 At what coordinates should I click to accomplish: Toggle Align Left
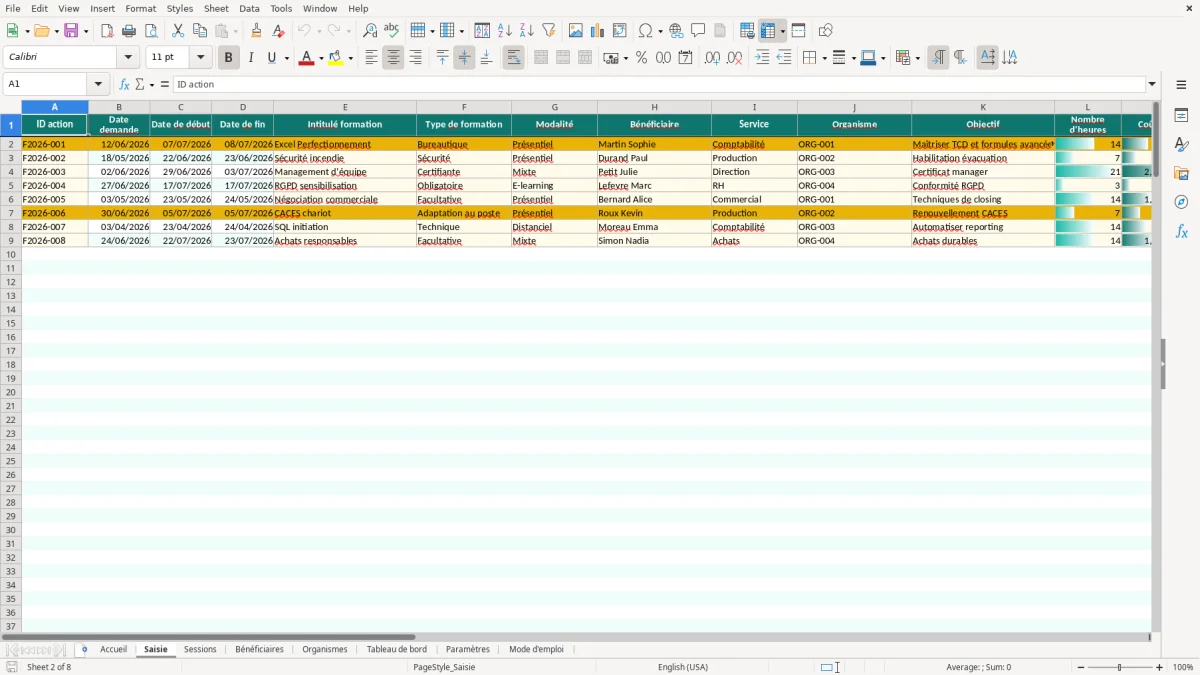pyautogui.click(x=371, y=58)
